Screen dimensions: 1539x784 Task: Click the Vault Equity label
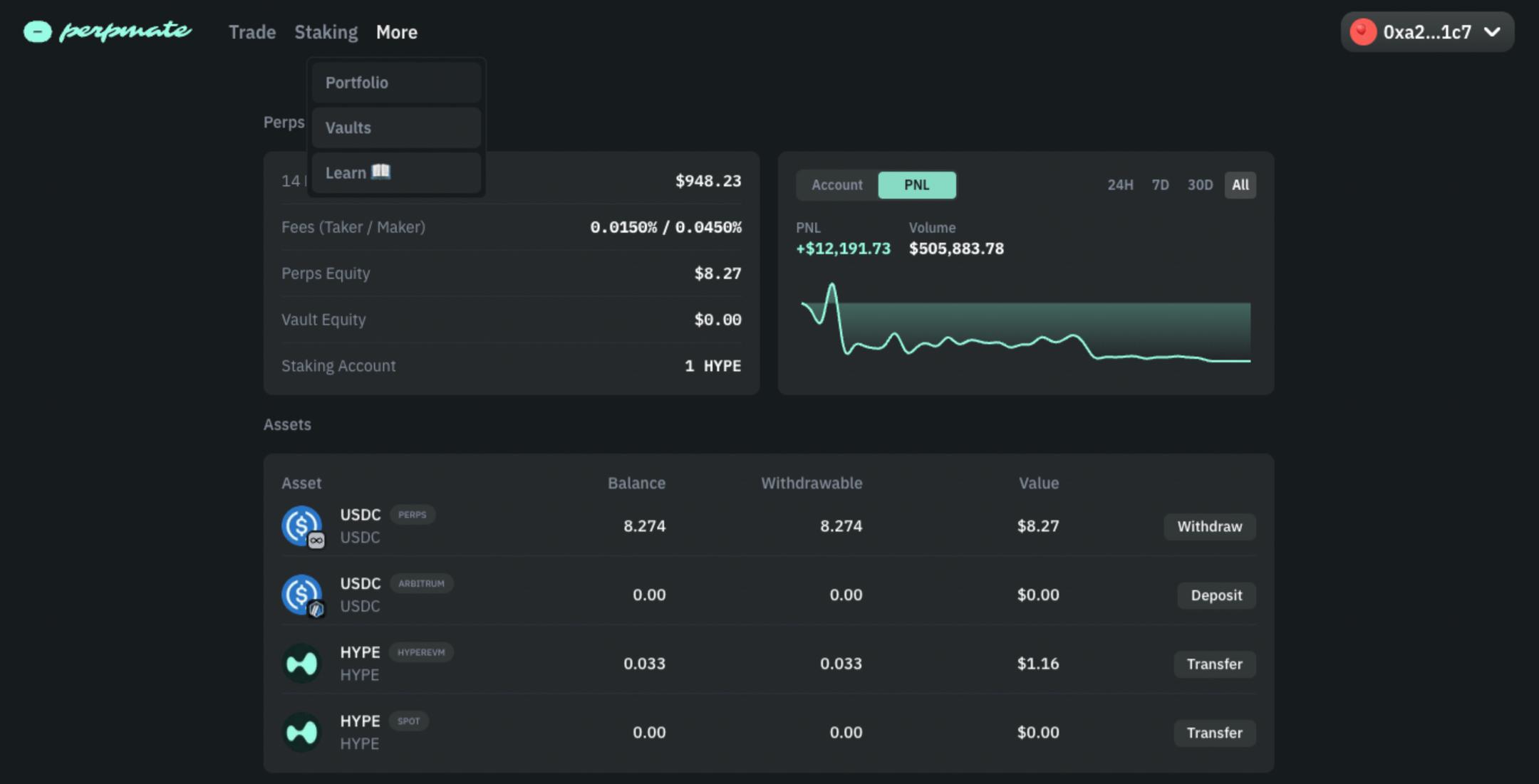coord(323,320)
